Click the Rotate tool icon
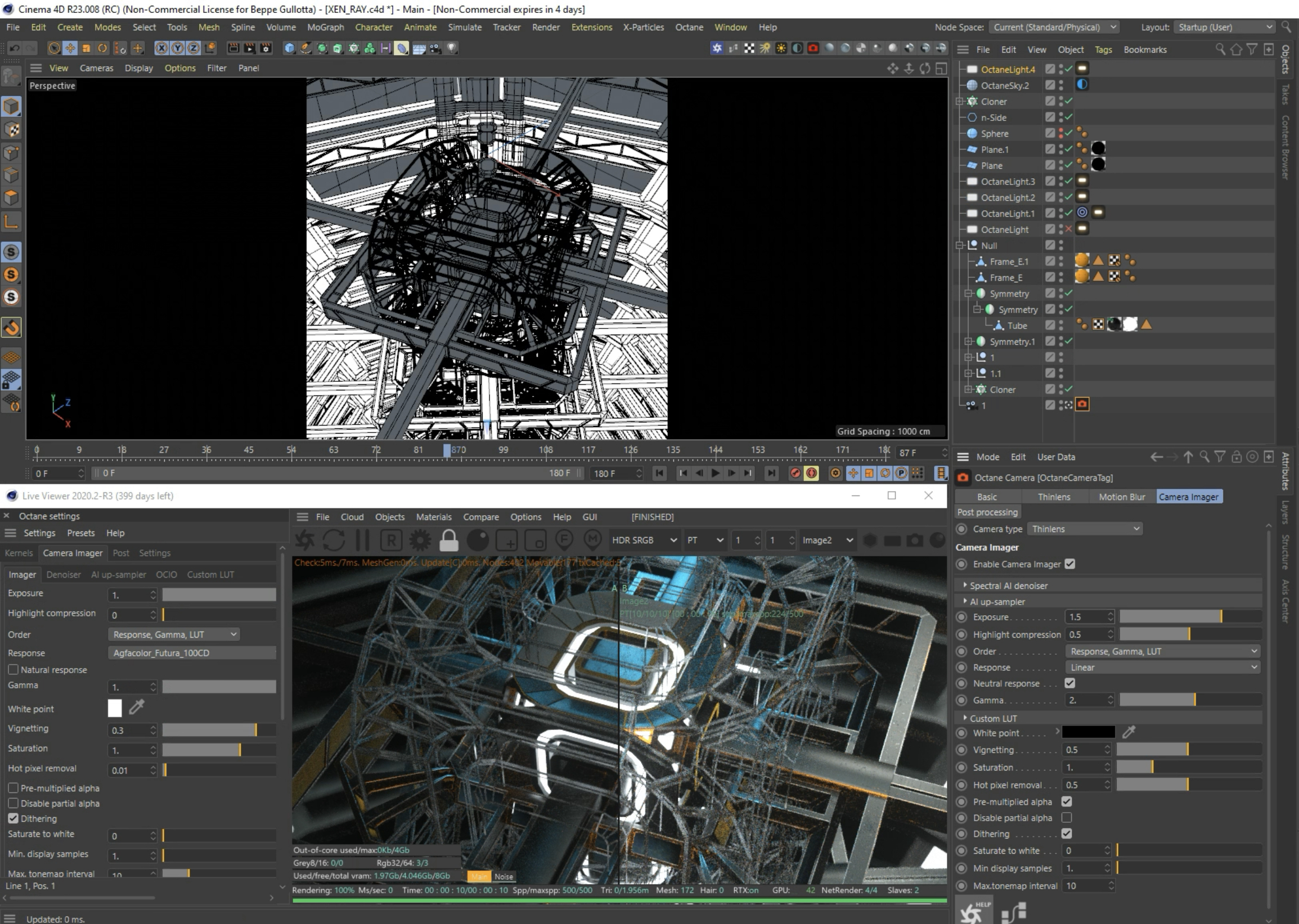Screen dimensions: 1299x924 pos(102,48)
